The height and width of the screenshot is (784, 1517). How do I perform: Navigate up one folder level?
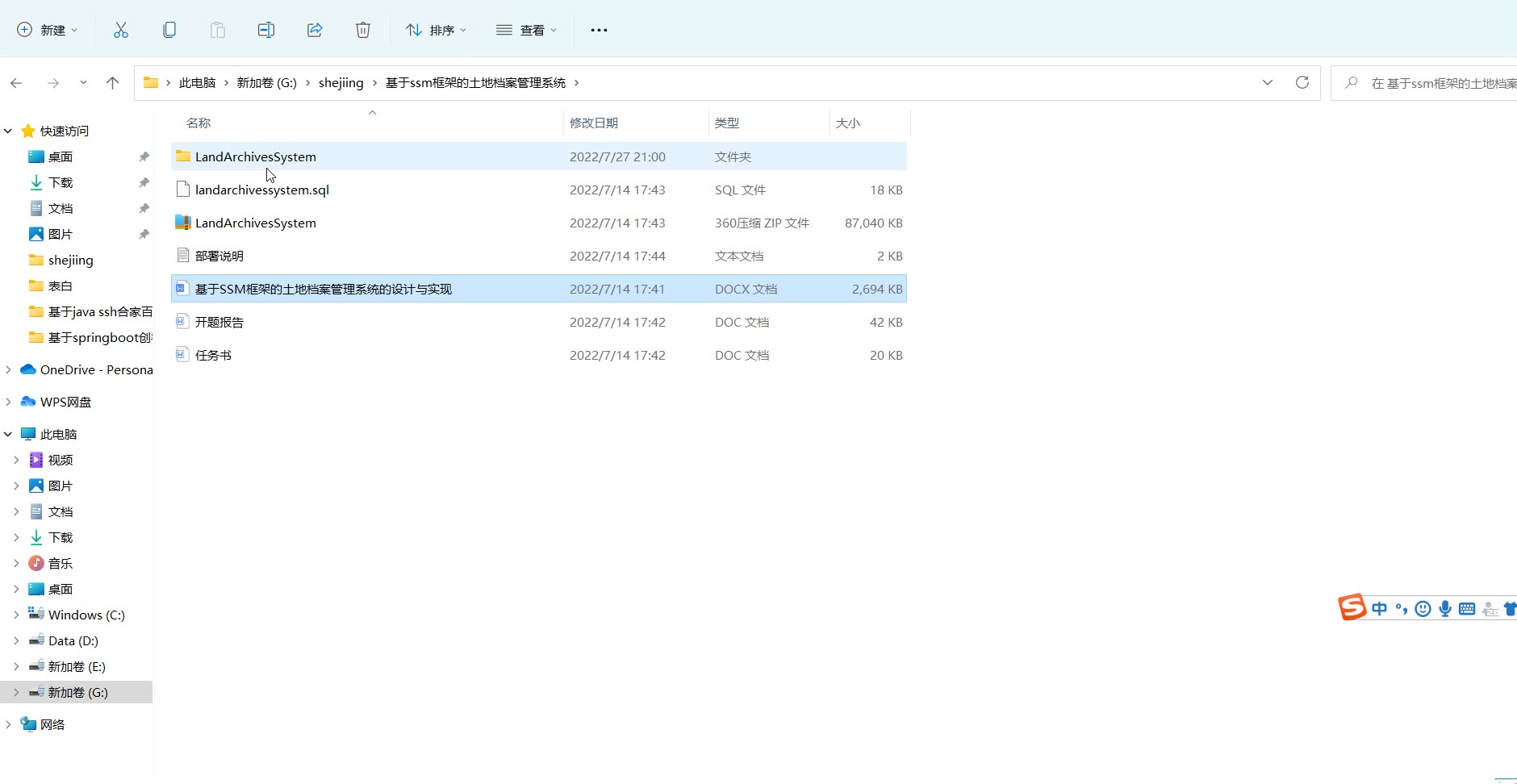pyautogui.click(x=112, y=82)
